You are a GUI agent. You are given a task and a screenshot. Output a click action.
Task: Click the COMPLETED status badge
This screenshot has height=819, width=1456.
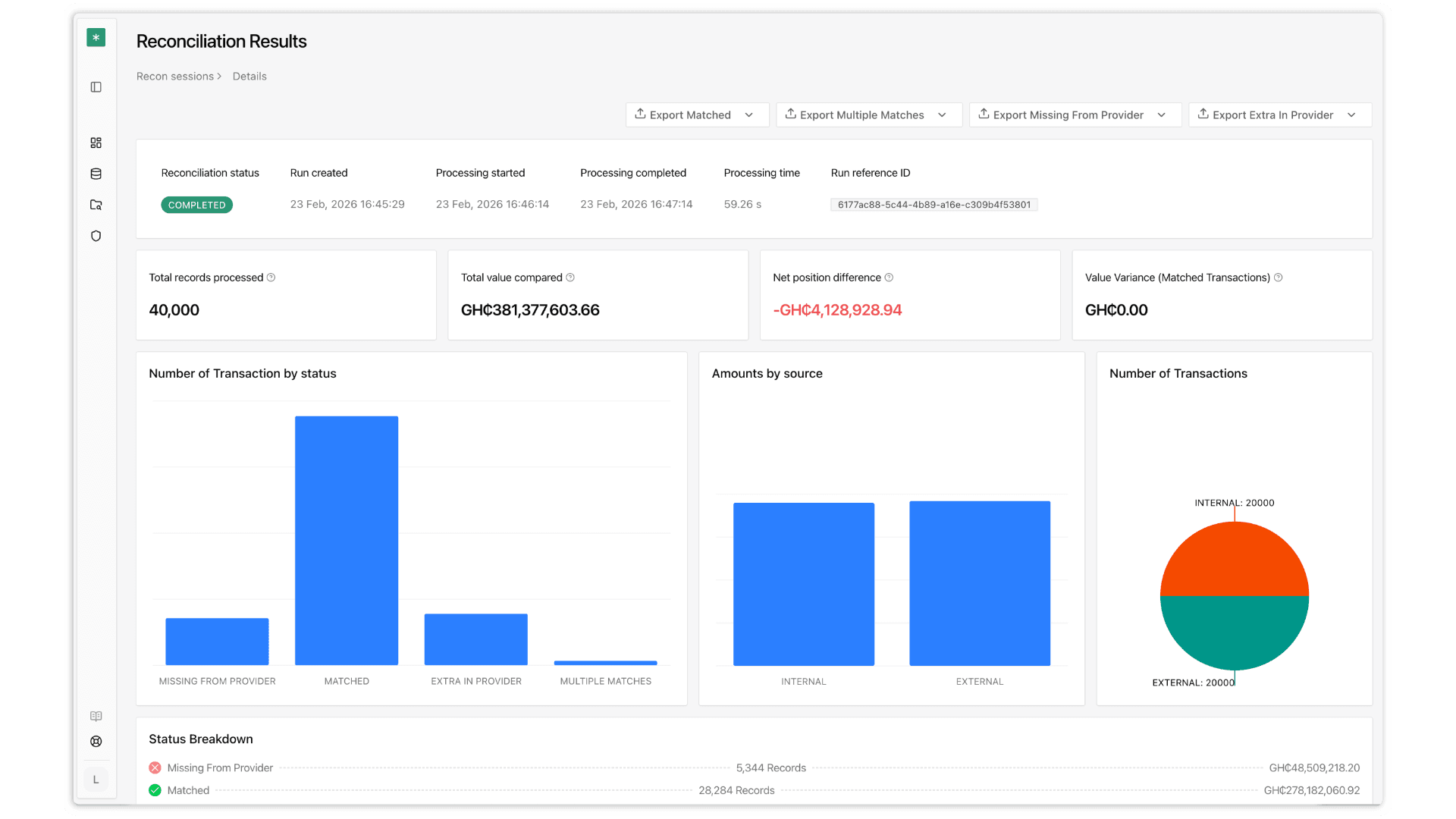196,205
